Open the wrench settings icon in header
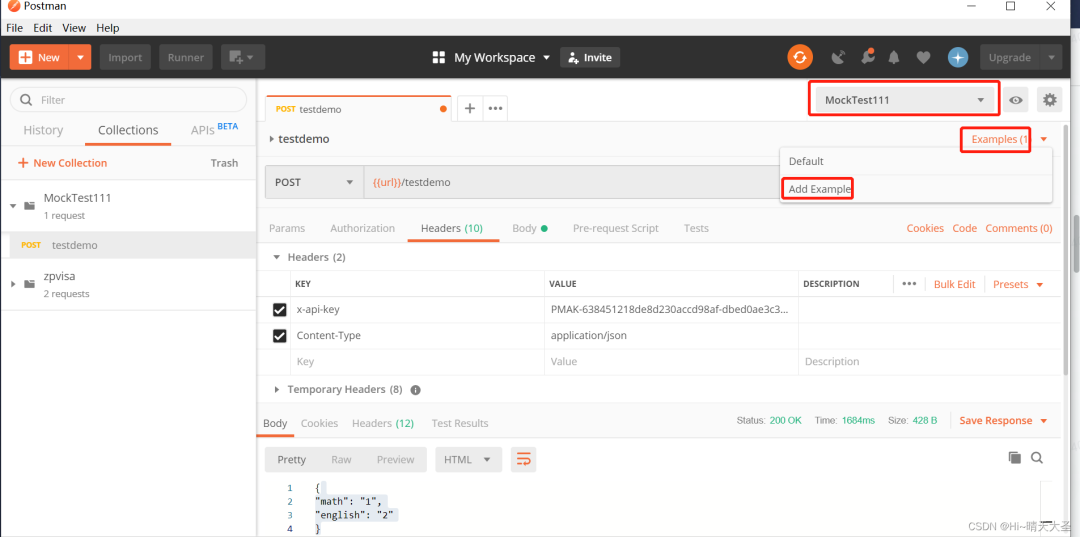 coord(867,57)
